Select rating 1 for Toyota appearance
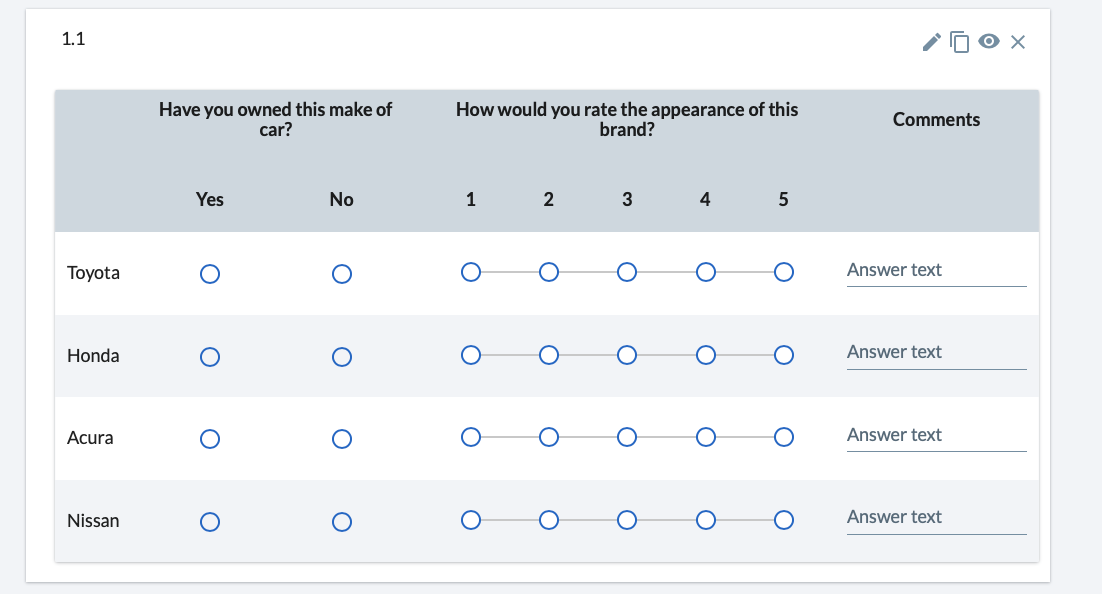The image size is (1102, 594). tap(470, 271)
